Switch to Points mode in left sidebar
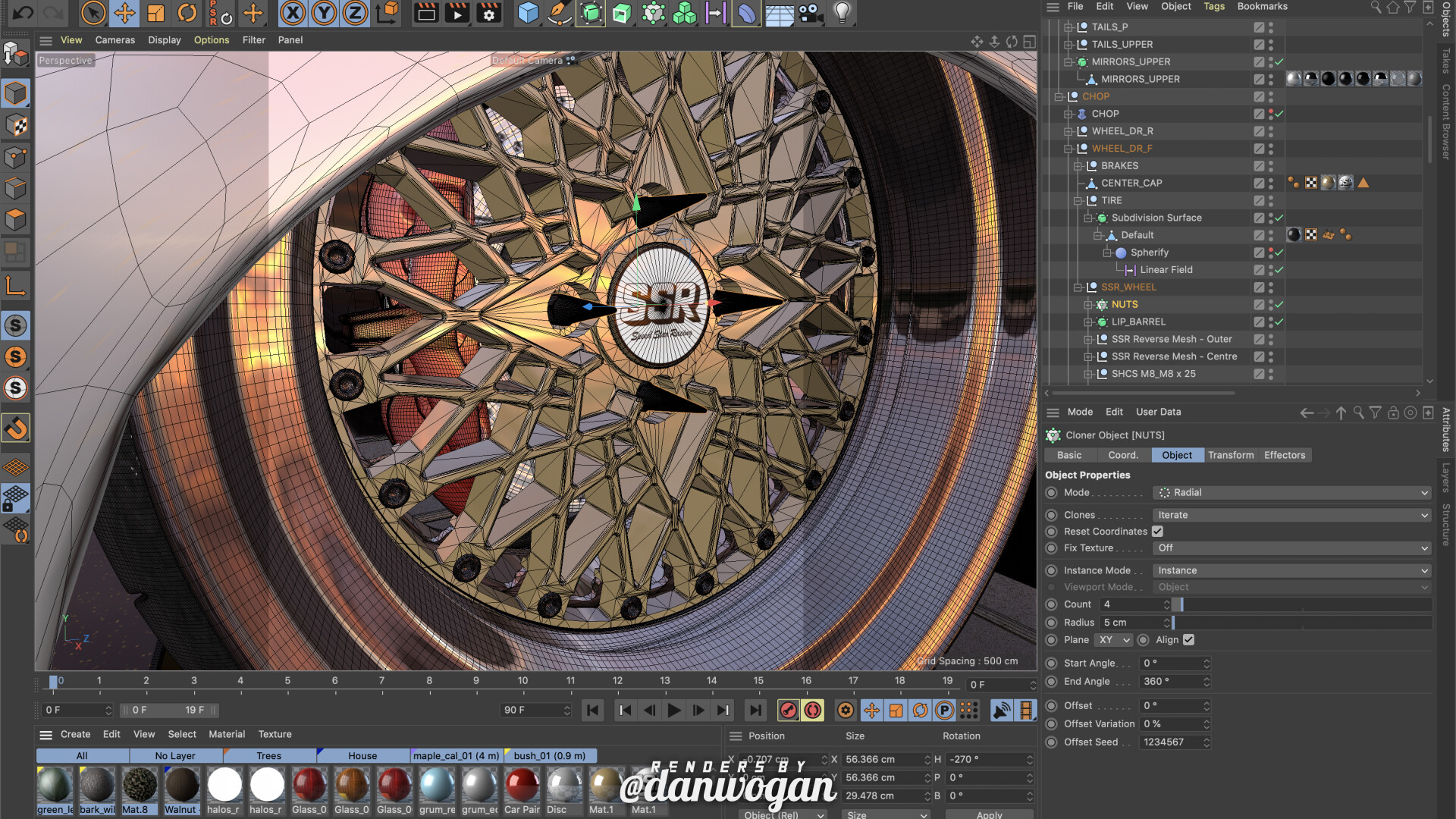Image resolution: width=1456 pixels, height=819 pixels. [x=15, y=157]
